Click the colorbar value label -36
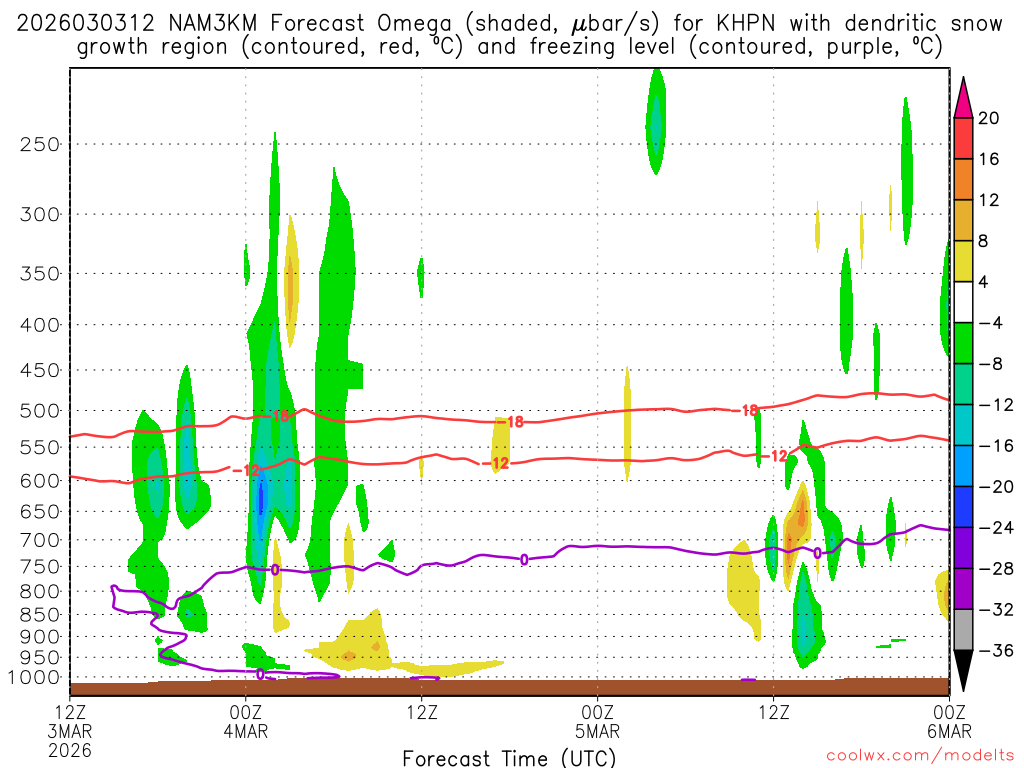This screenshot has height=768, width=1024. click(996, 650)
